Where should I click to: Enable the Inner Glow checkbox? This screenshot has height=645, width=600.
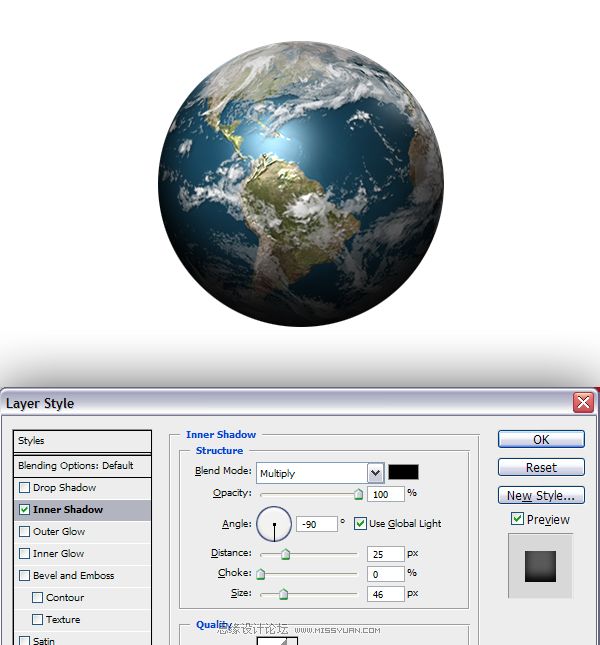point(25,553)
